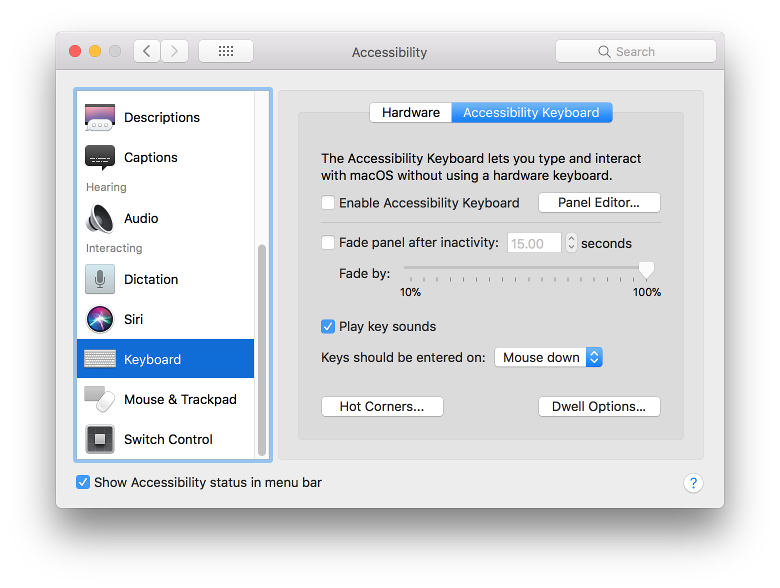The image size is (780, 588).
Task: Click the Fade by slider handle
Action: (646, 270)
